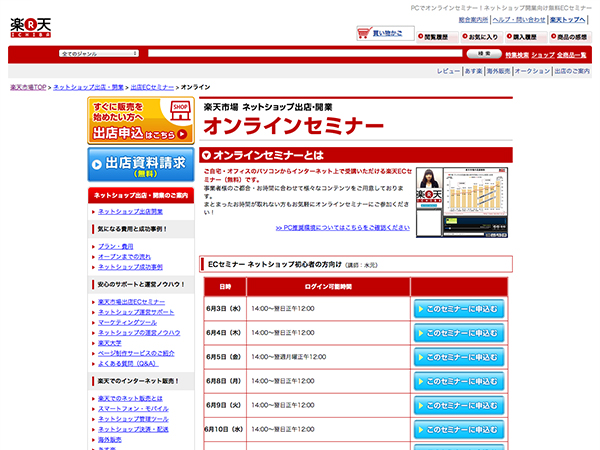
Task: Click the 6月5日(金) date cell
Action: 225,357
